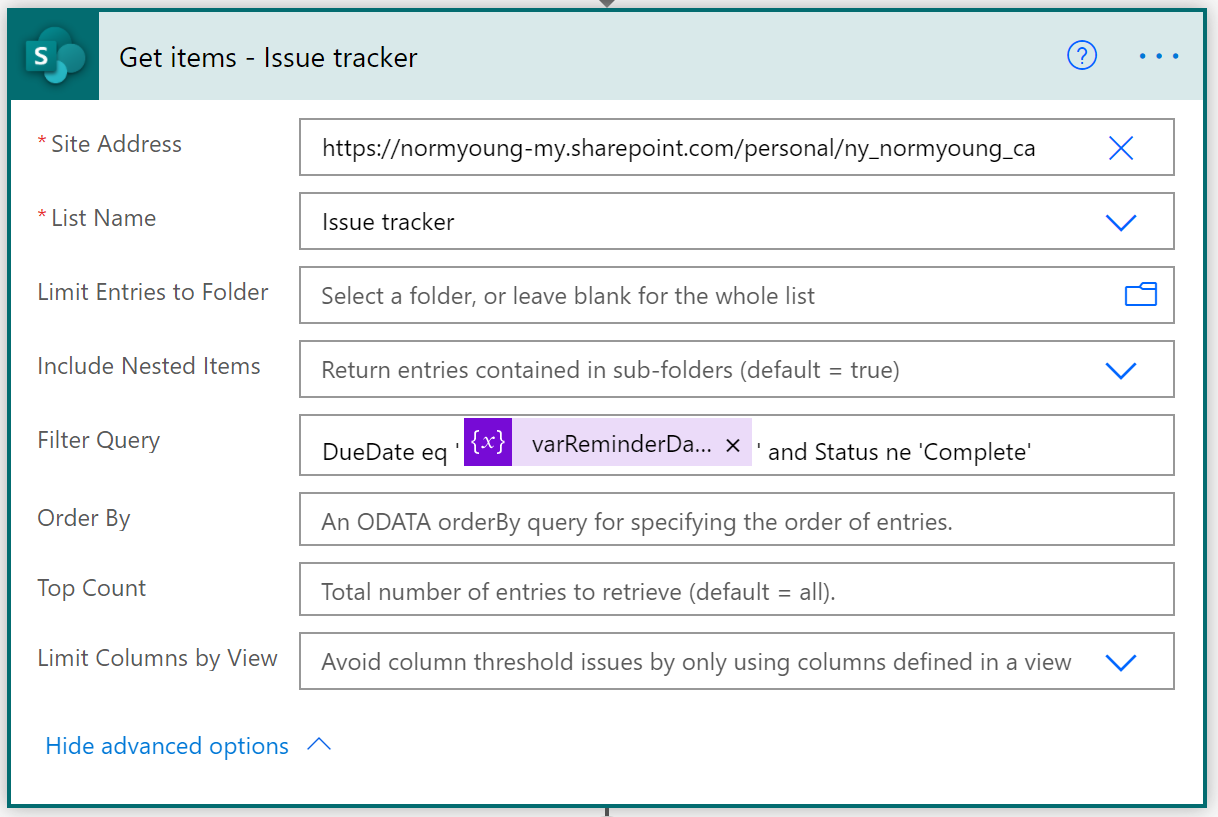Clear the Site Address using the X icon
The height and width of the screenshot is (817, 1218).
[x=1120, y=147]
